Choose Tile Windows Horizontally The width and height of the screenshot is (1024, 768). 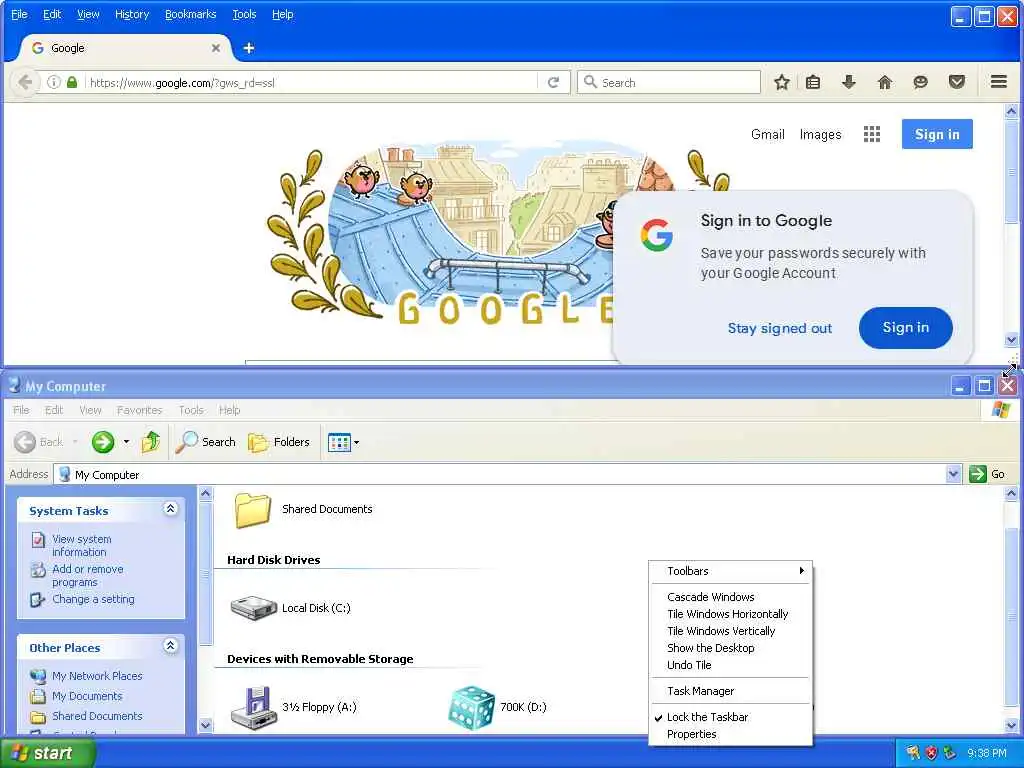tap(730, 614)
